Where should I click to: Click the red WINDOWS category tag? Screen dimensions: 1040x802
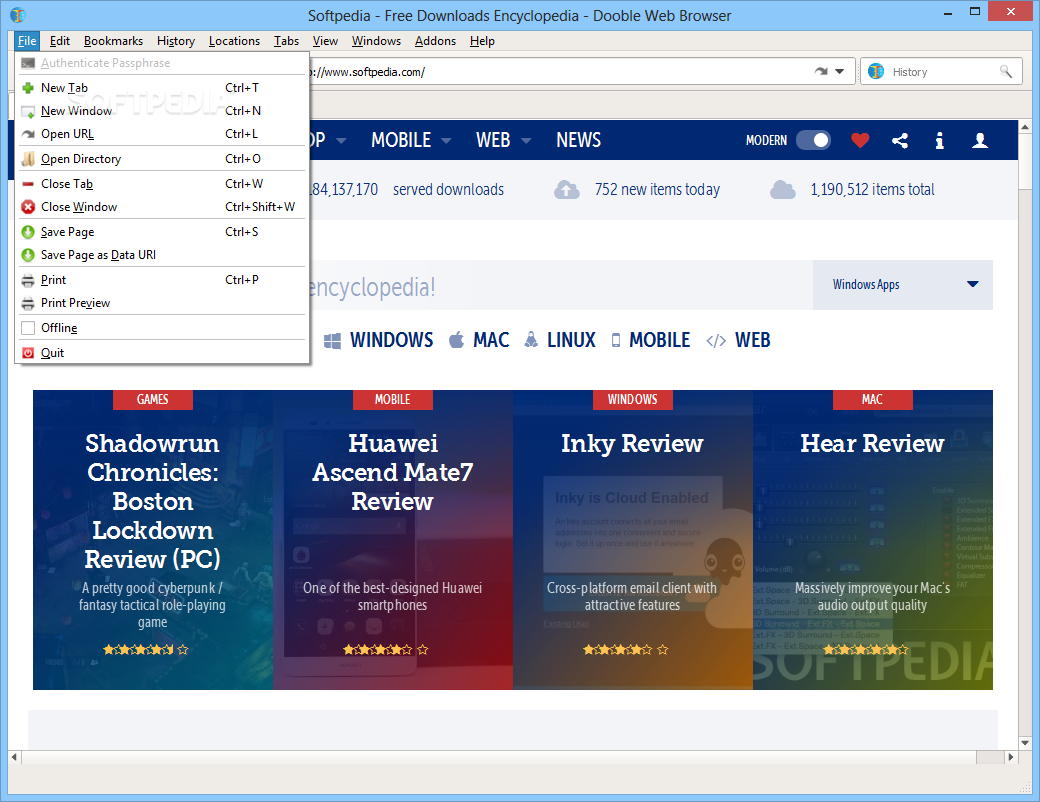click(633, 400)
